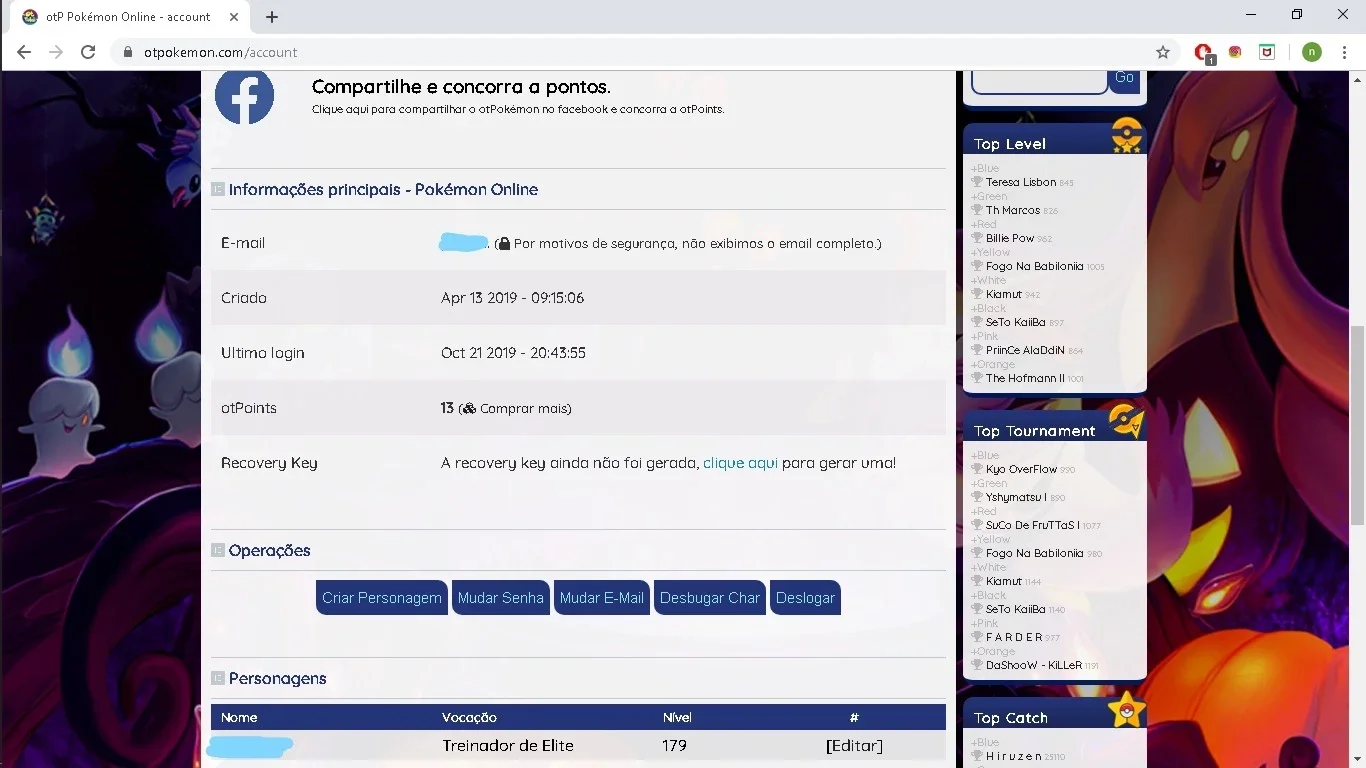Viewport: 1366px width, 768px height.
Task: Go back using browser back arrow
Action: 24,52
